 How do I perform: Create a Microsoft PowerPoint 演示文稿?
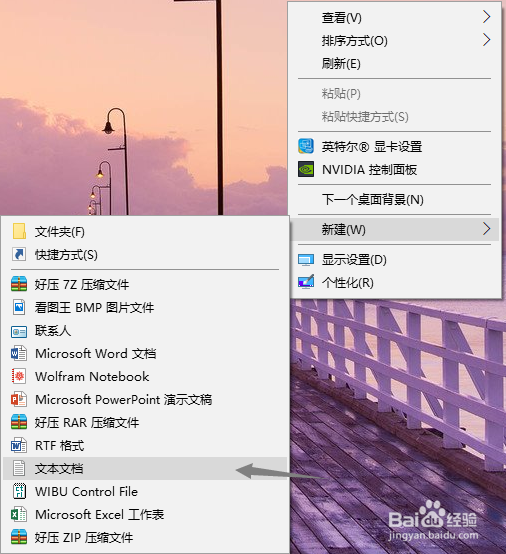(x=145, y=399)
